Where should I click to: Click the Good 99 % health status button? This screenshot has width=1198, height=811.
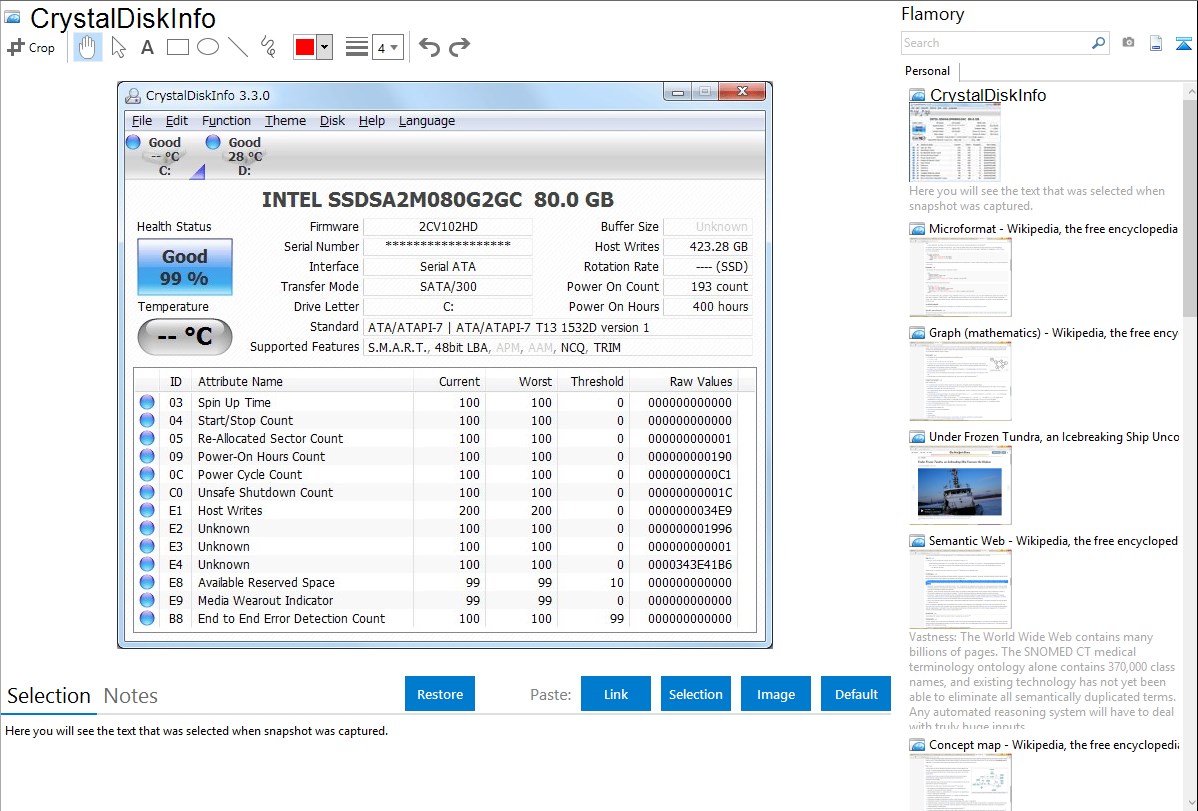185,267
